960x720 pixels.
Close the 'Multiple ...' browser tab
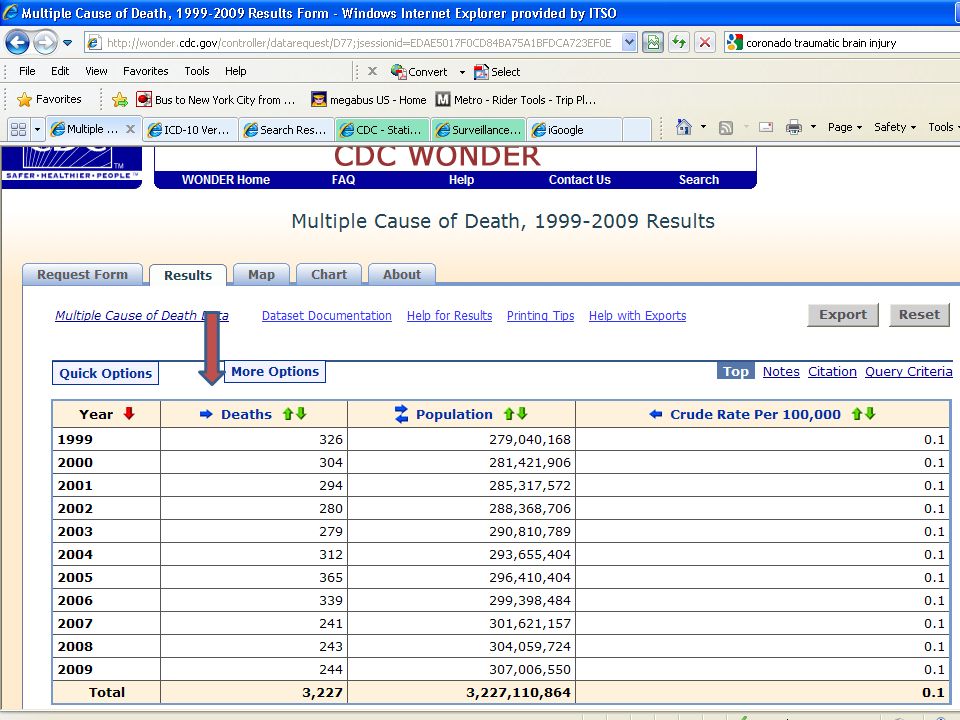coord(130,129)
